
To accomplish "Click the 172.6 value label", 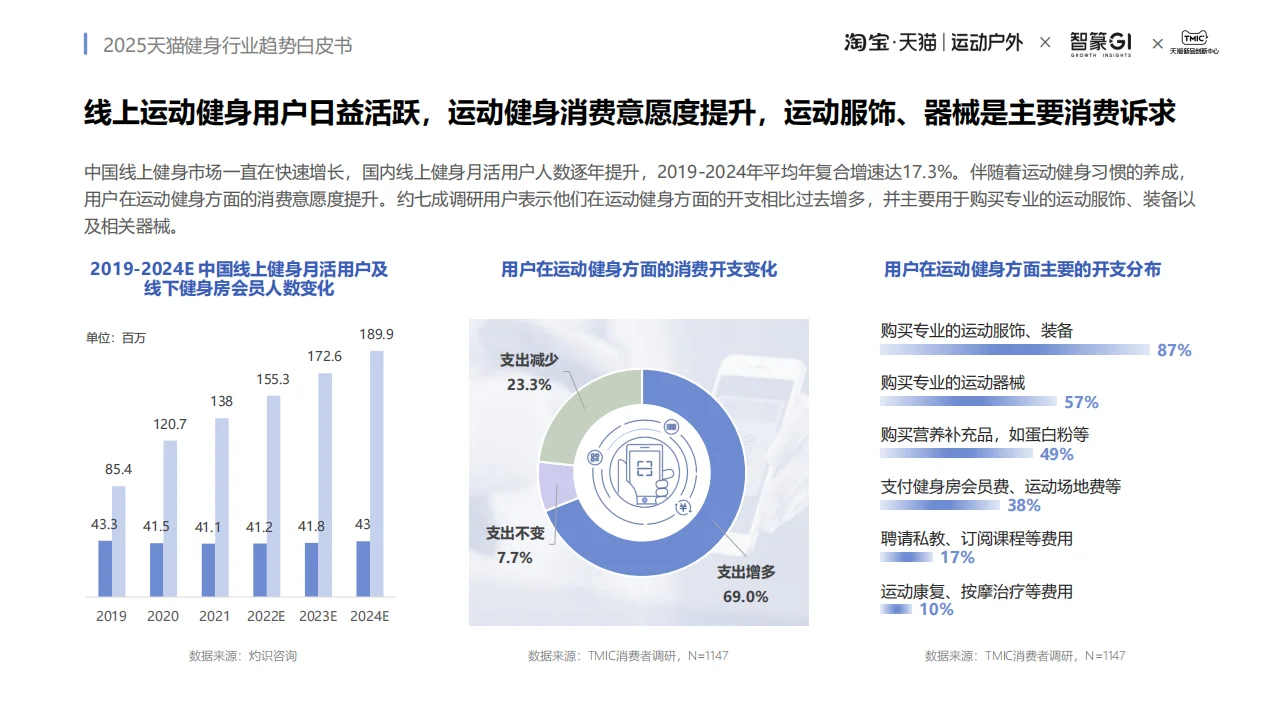I will (324, 356).
